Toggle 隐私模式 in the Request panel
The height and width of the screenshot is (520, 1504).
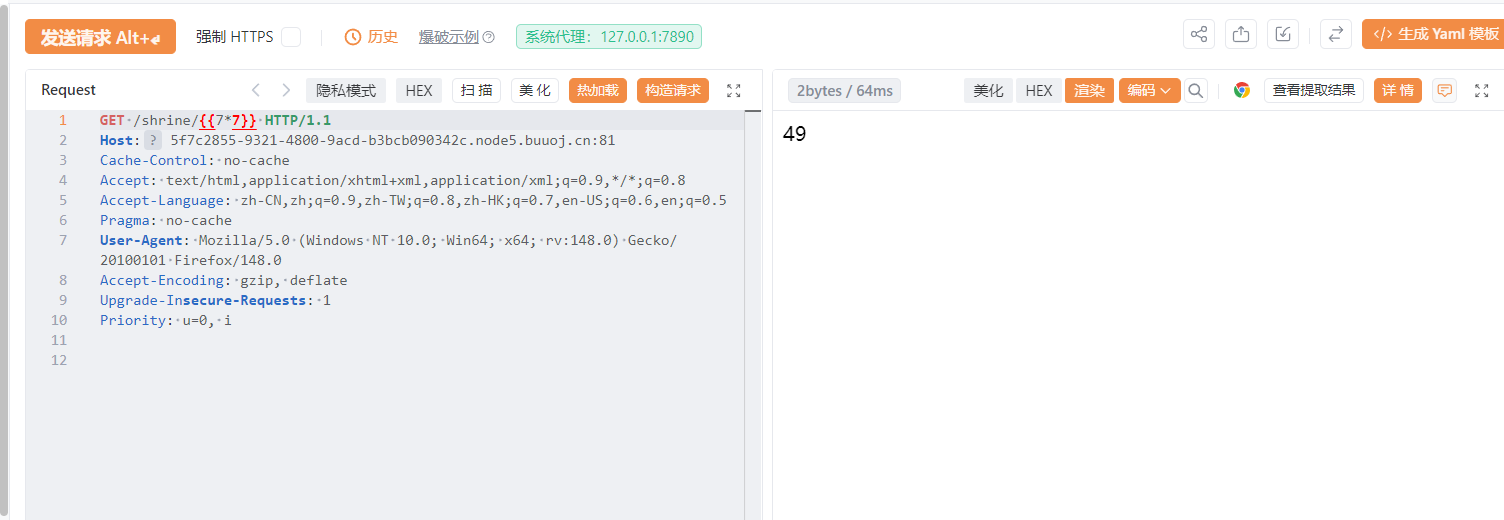tap(346, 90)
